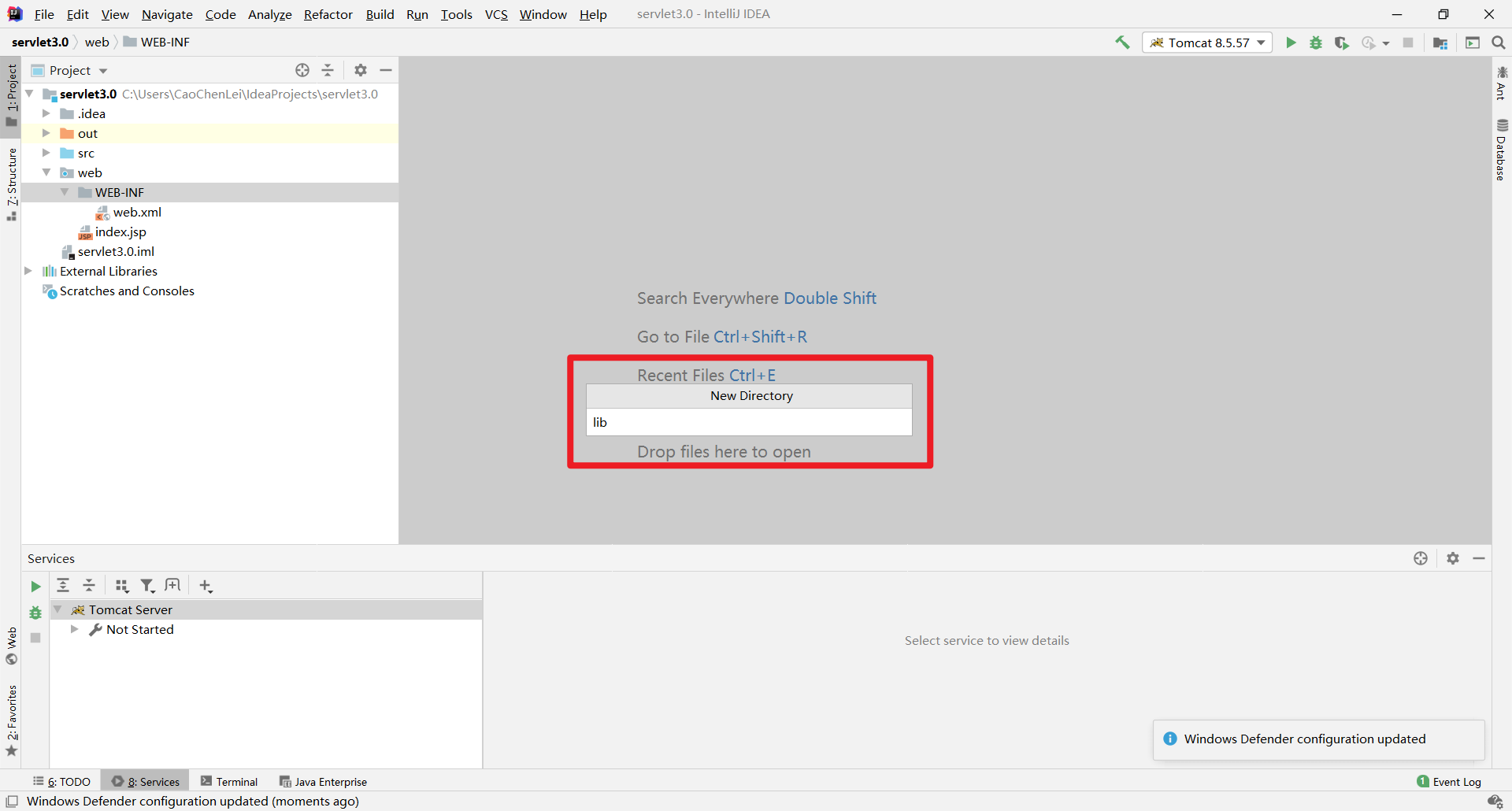
Task: Click Open in New Tab icon in Services
Action: 172,585
